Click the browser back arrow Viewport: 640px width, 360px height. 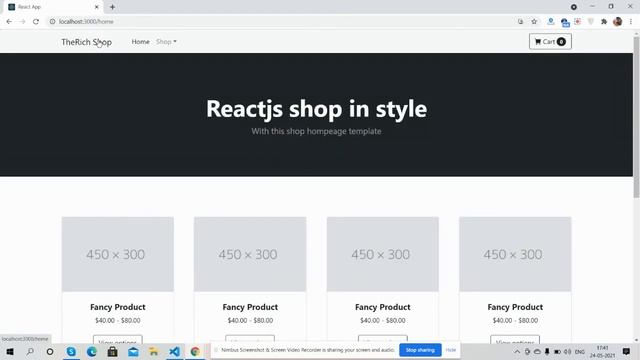coord(9,22)
